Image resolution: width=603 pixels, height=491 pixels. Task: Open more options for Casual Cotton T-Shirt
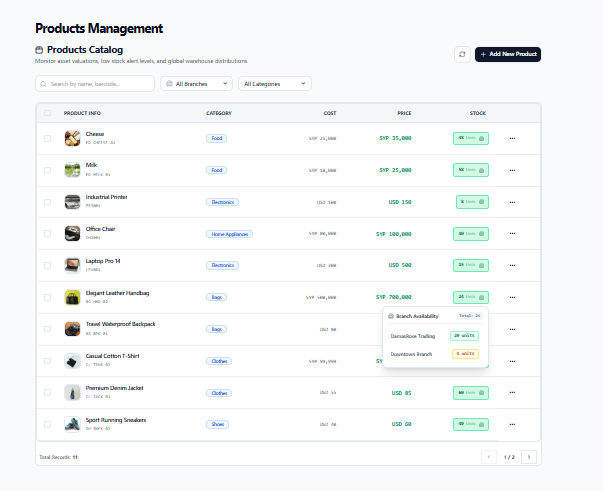(512, 361)
